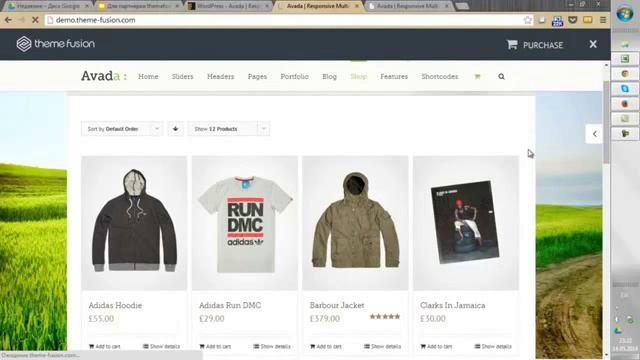Add Adidas Hoodie to cart
The width and height of the screenshot is (640, 360).
(x=104, y=347)
